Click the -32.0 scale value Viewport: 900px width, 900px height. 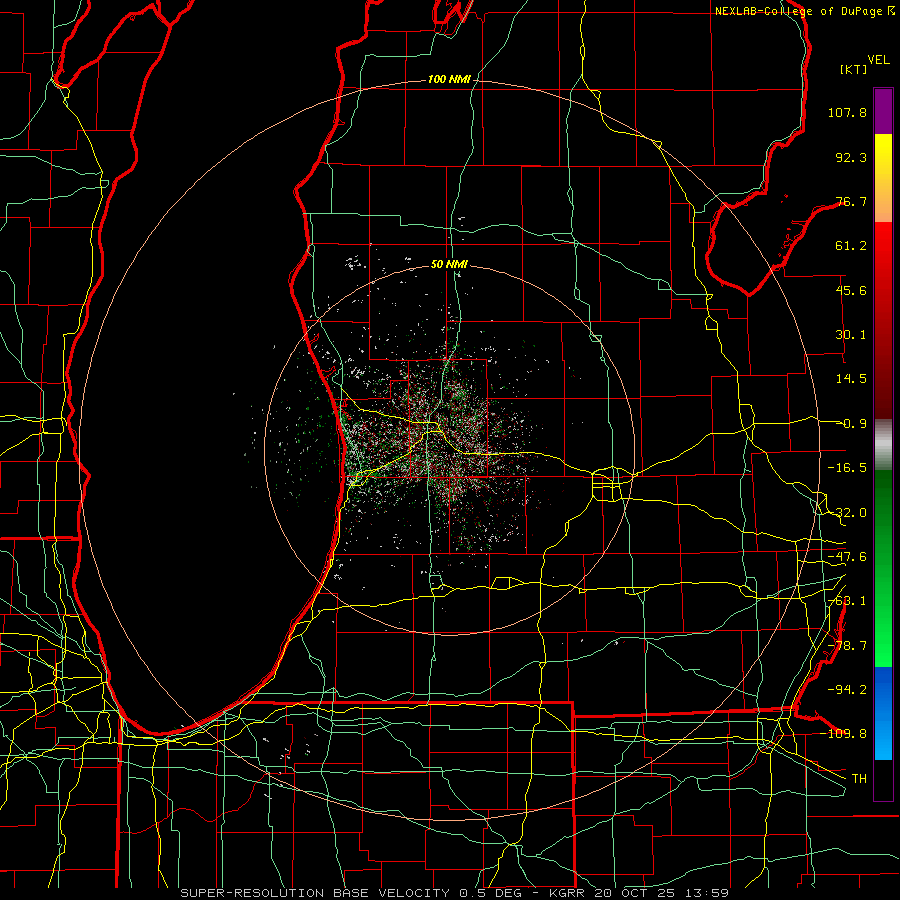[847, 513]
